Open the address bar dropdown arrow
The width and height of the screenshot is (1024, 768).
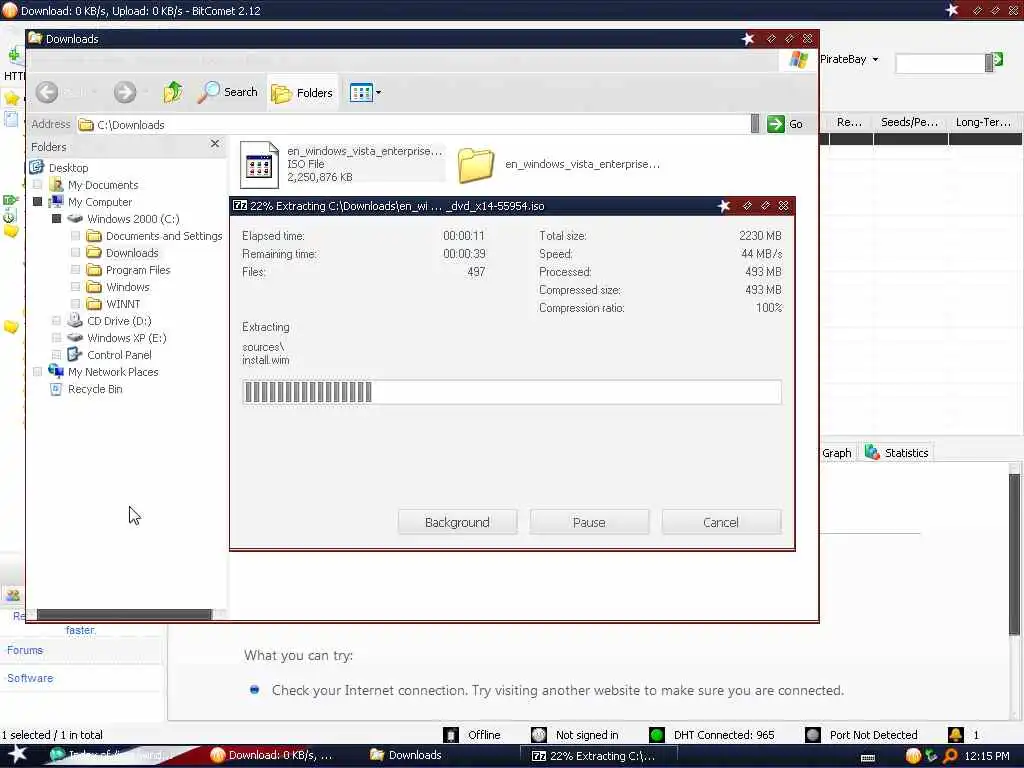pyautogui.click(x=755, y=124)
